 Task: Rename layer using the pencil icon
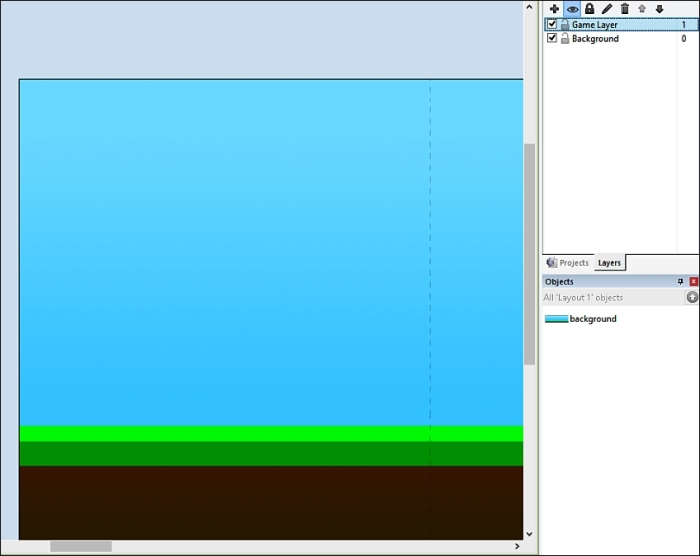click(607, 8)
